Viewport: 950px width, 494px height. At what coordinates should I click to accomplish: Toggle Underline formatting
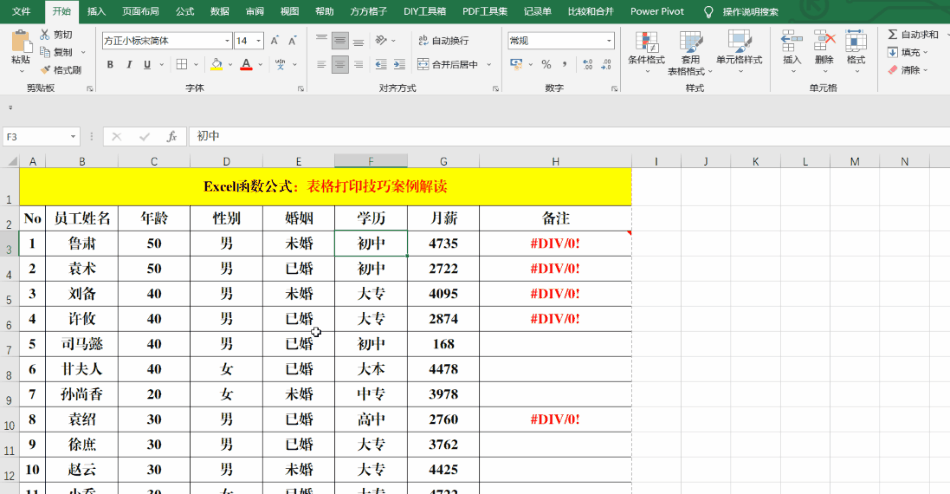pos(147,64)
